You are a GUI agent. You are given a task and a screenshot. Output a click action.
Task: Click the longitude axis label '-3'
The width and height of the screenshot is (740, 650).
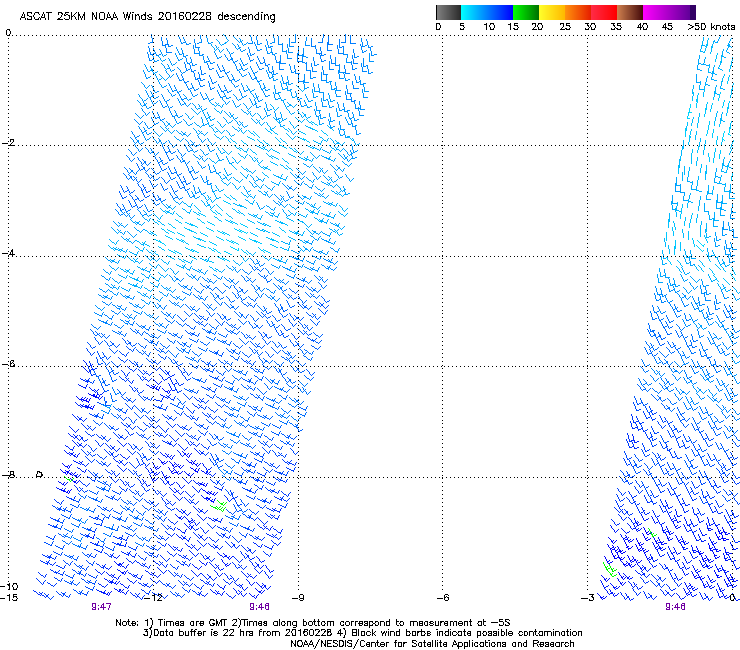point(588,598)
